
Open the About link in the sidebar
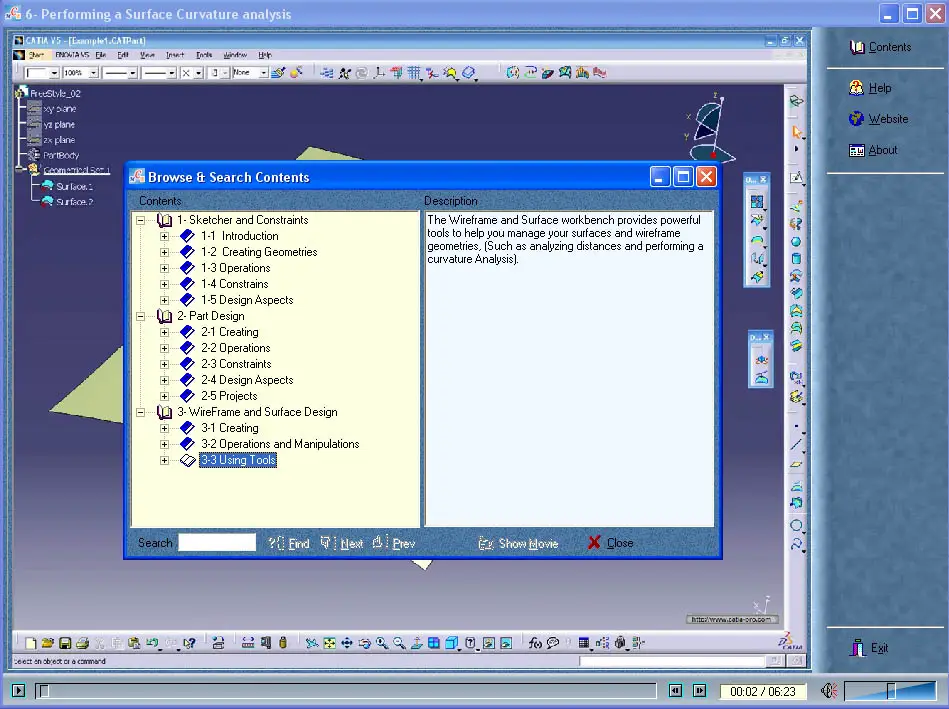(x=873, y=150)
